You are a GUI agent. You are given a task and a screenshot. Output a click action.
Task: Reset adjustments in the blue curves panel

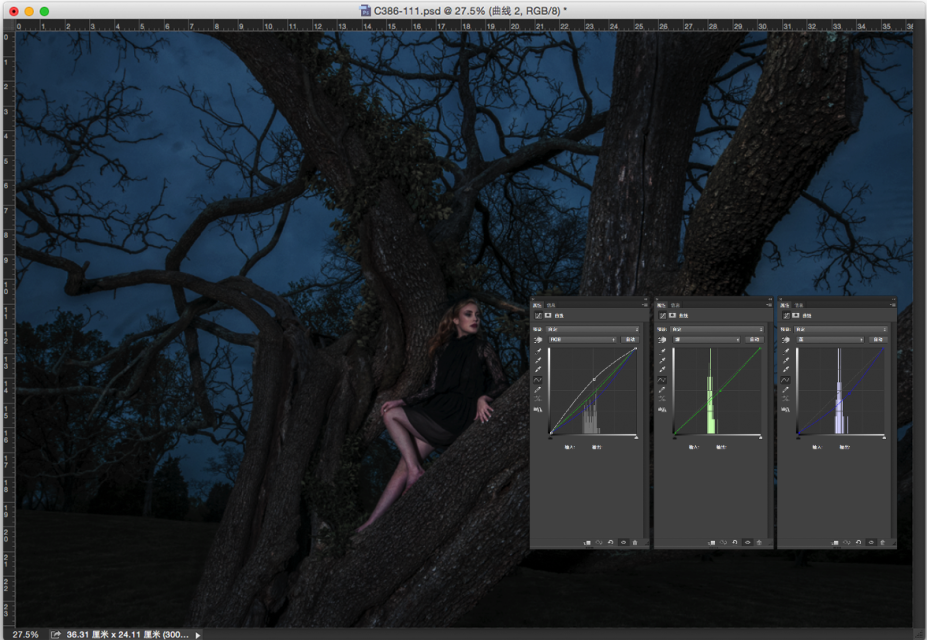[x=858, y=542]
